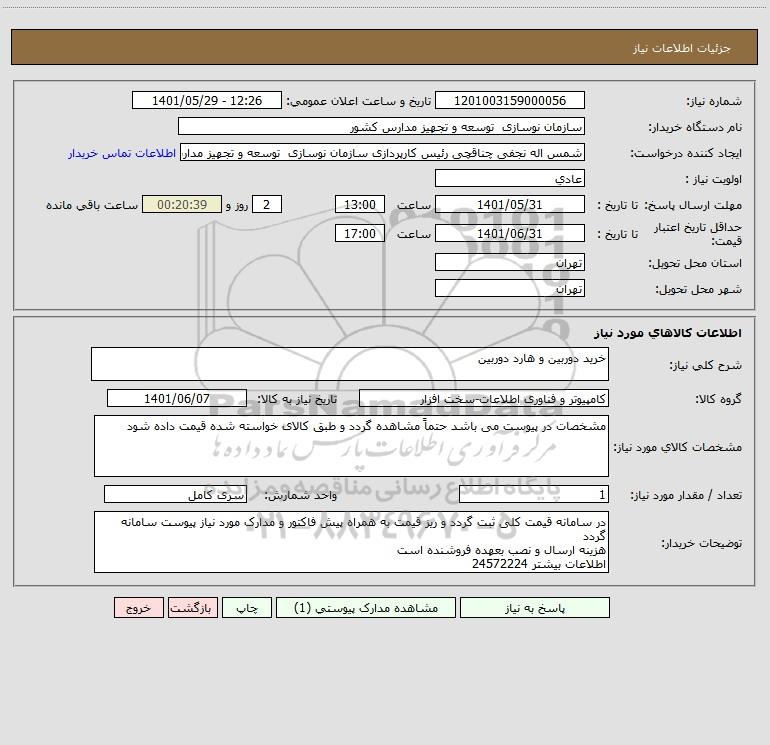Click the مهلت ارسال پاسخ label
Image resolution: width=770 pixels, height=745 pixels.
[x=693, y=205]
